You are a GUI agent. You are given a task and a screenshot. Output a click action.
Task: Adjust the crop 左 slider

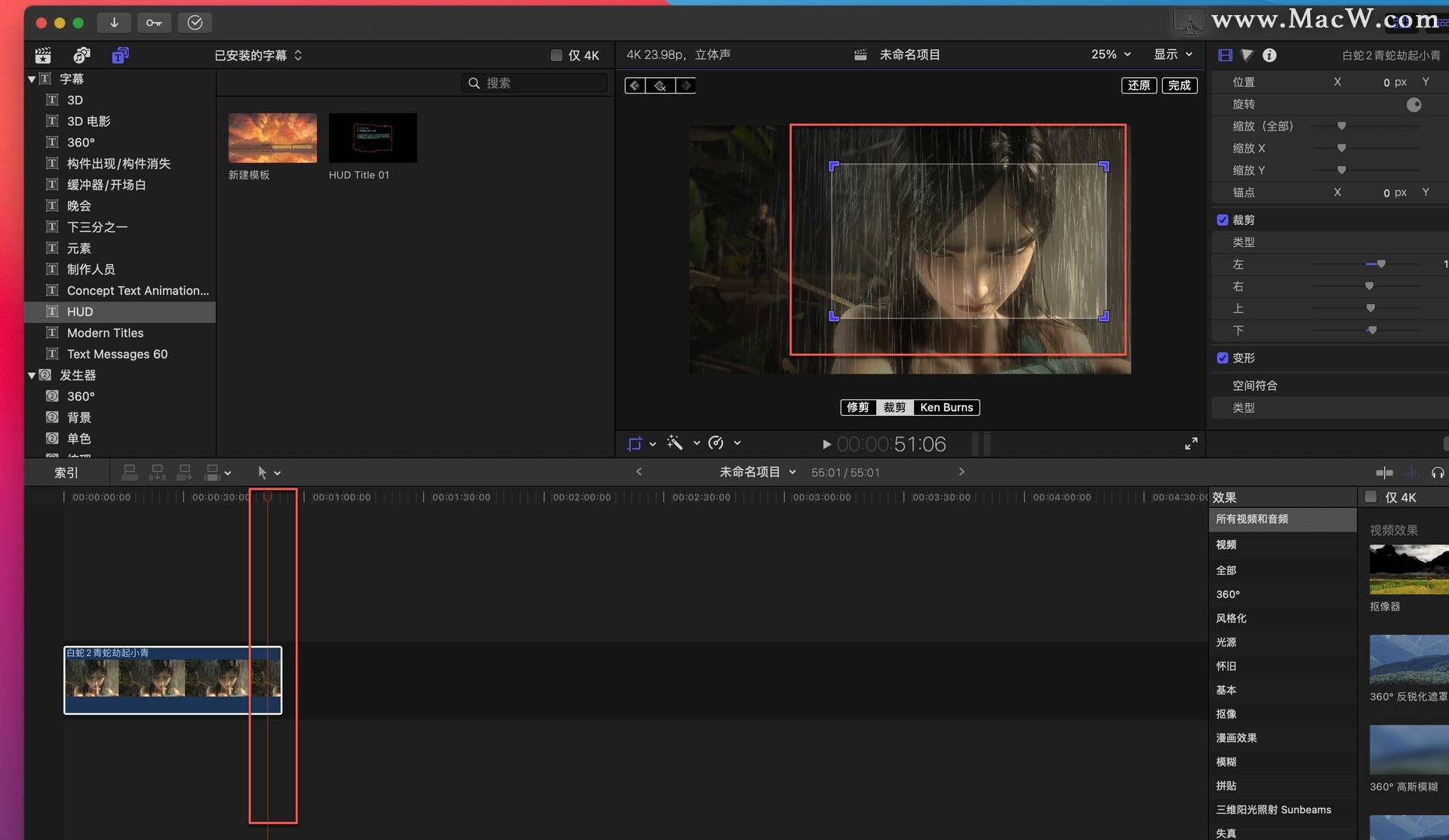1380,264
